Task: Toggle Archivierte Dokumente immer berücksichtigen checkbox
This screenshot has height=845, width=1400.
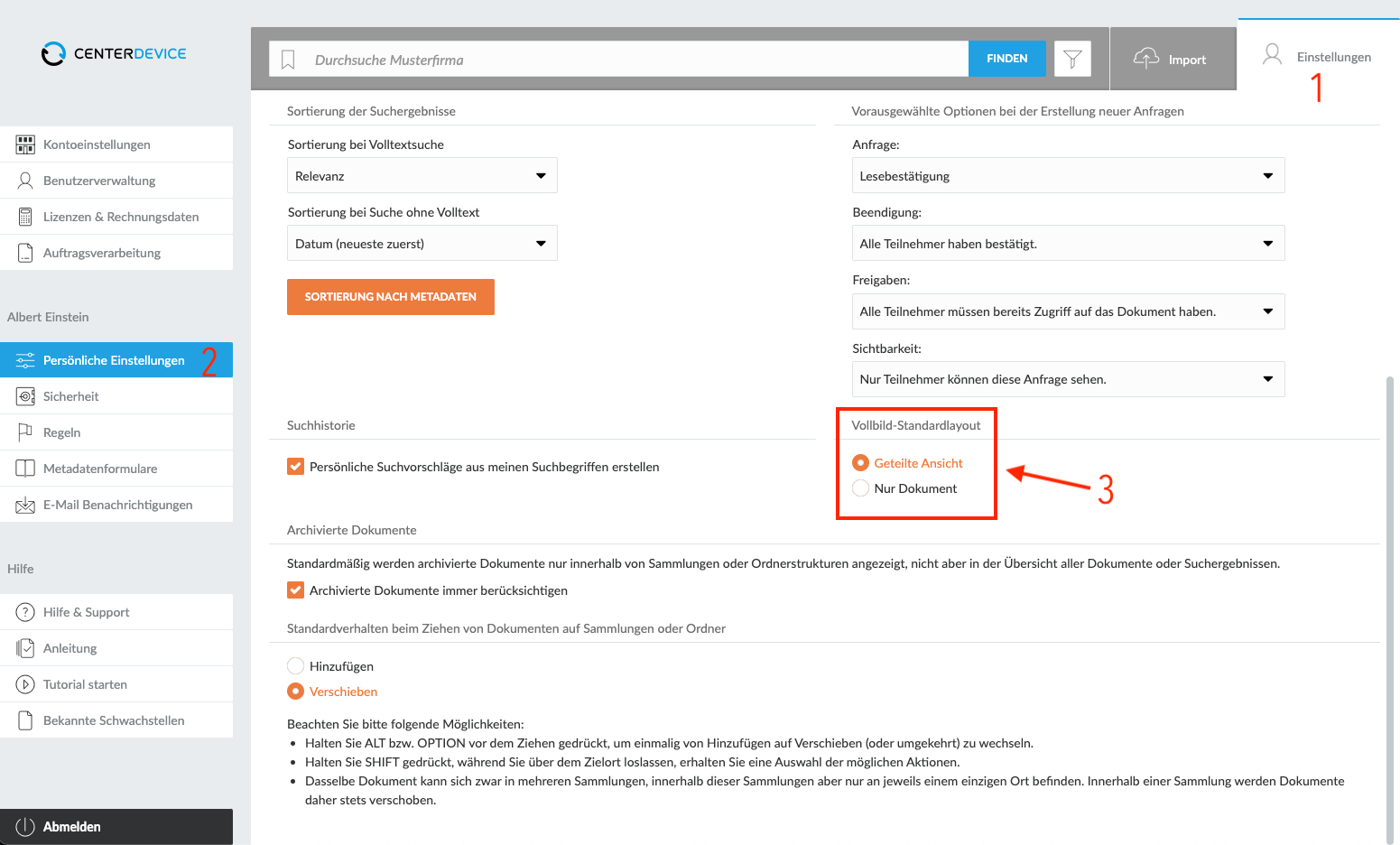Action: point(295,590)
